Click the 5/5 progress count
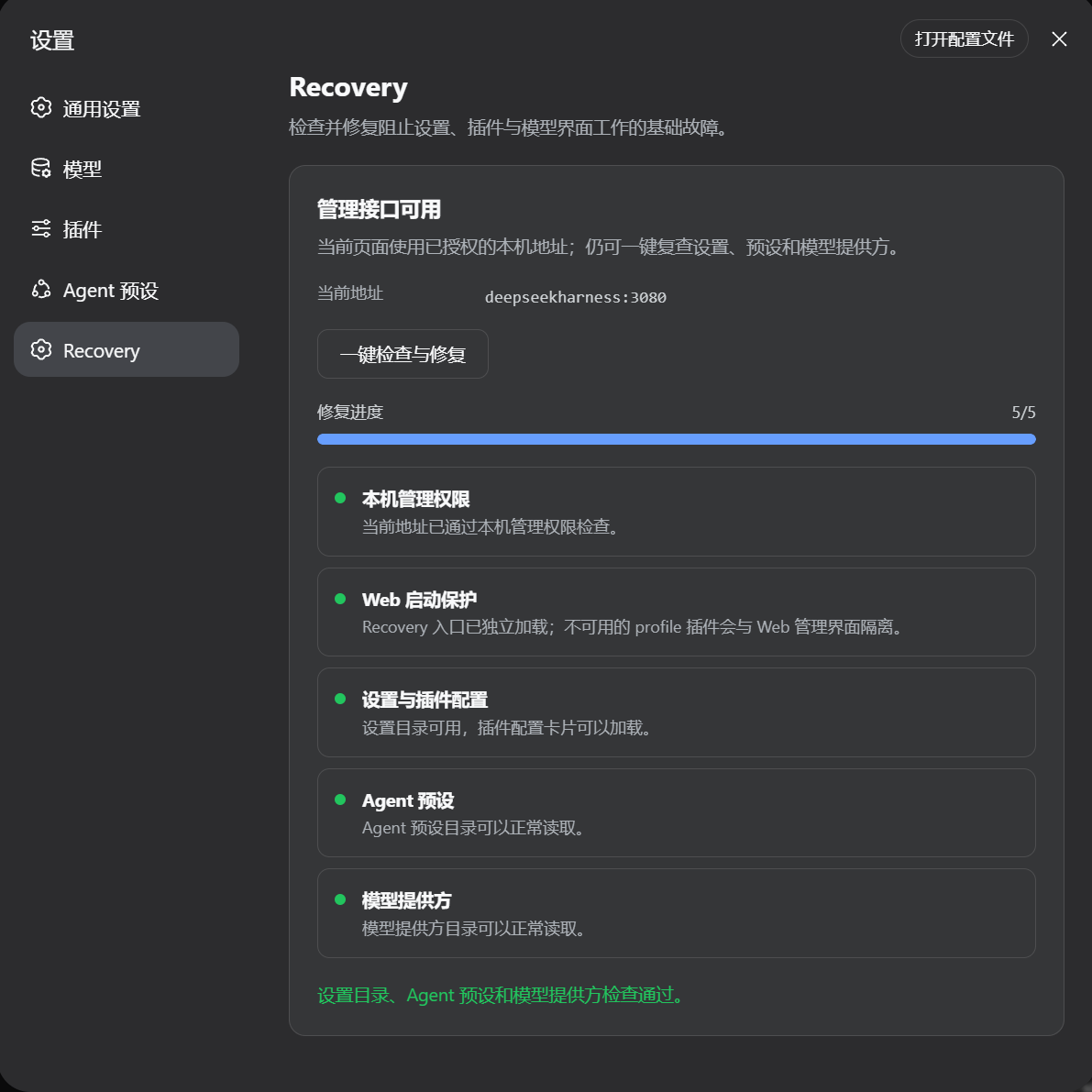The height and width of the screenshot is (1092, 1092). [x=1023, y=413]
